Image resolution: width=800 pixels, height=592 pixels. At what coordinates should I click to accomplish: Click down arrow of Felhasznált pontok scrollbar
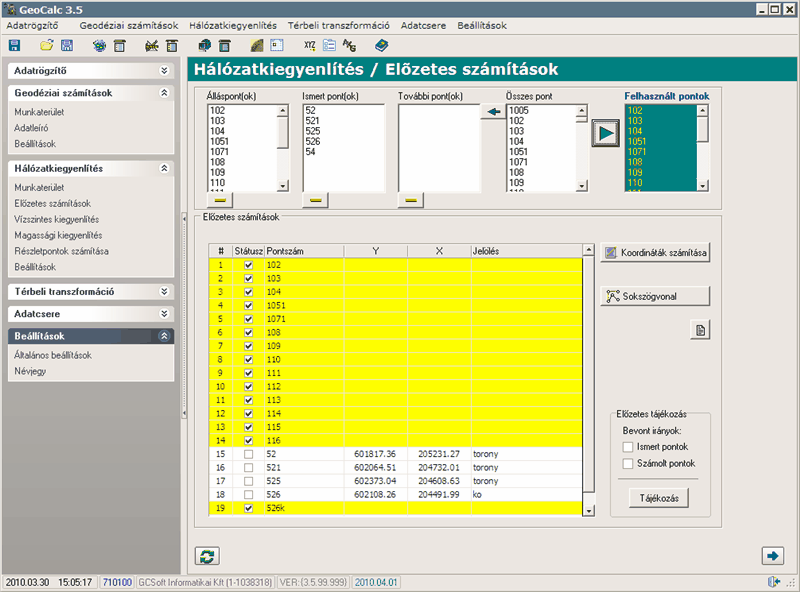click(703, 186)
